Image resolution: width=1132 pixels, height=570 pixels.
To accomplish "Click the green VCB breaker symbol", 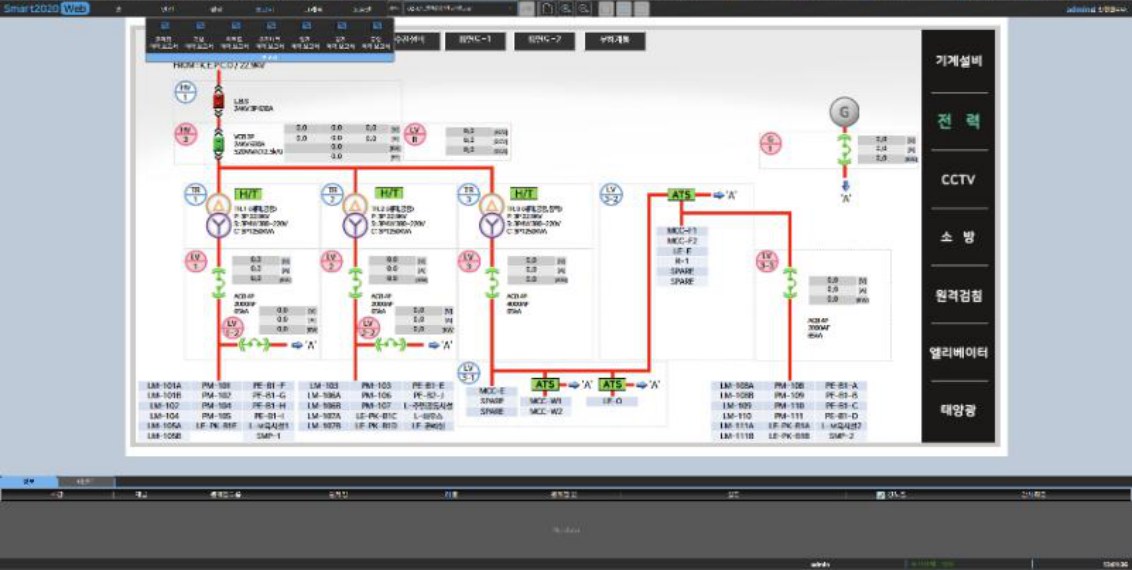I will tap(218, 144).
